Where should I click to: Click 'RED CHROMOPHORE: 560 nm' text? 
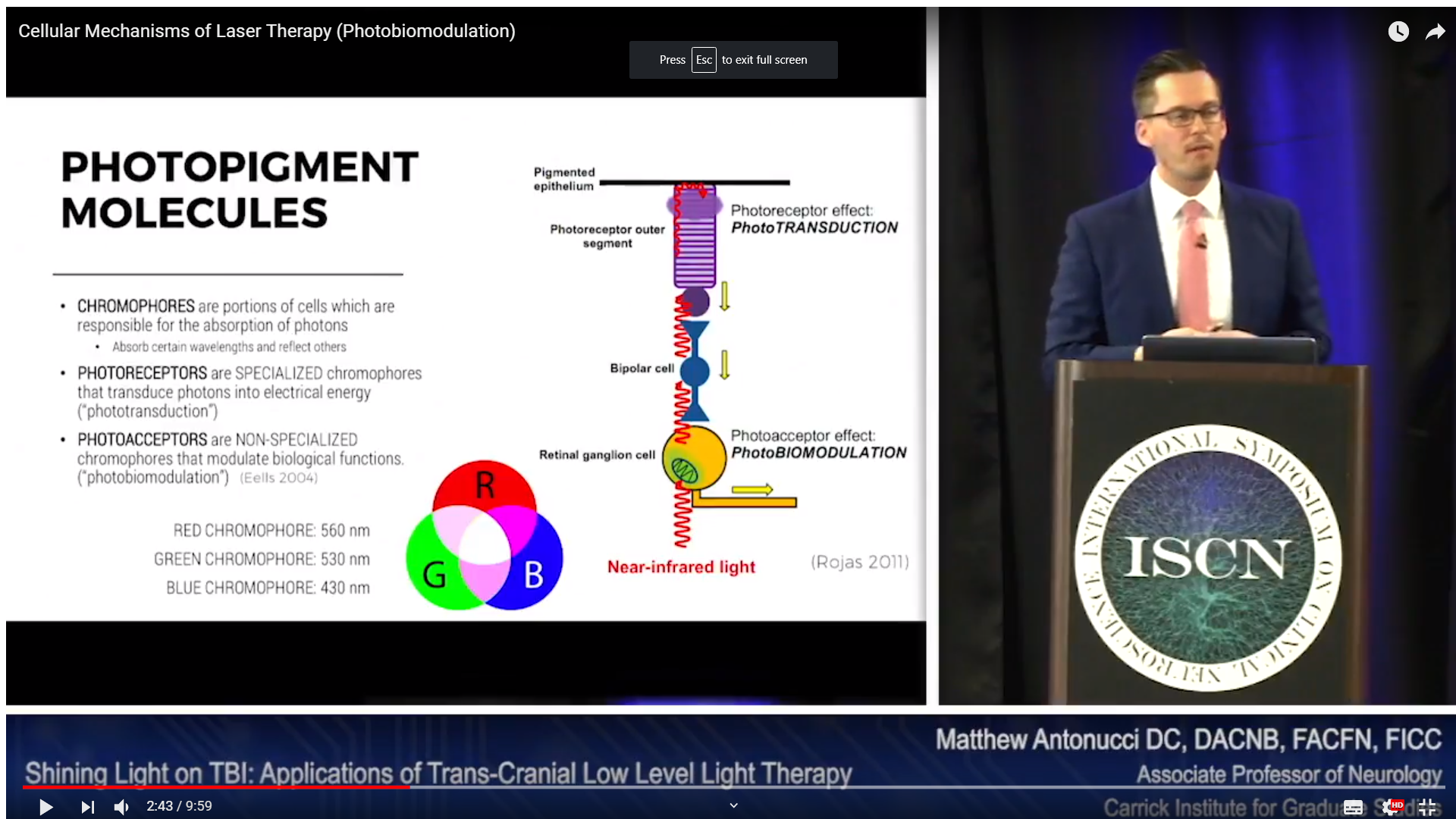[271, 530]
